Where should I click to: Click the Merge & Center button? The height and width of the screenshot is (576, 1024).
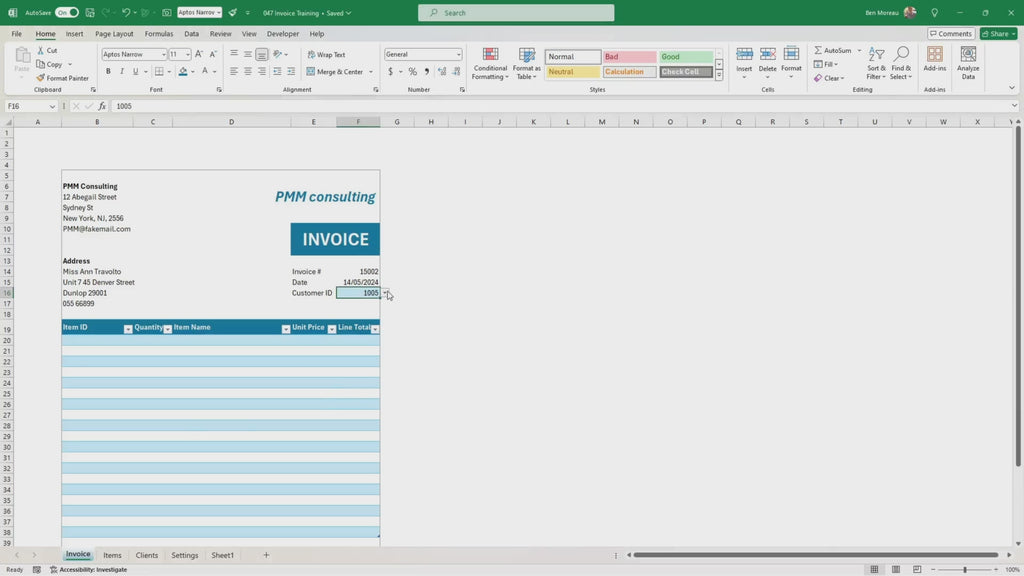click(339, 72)
